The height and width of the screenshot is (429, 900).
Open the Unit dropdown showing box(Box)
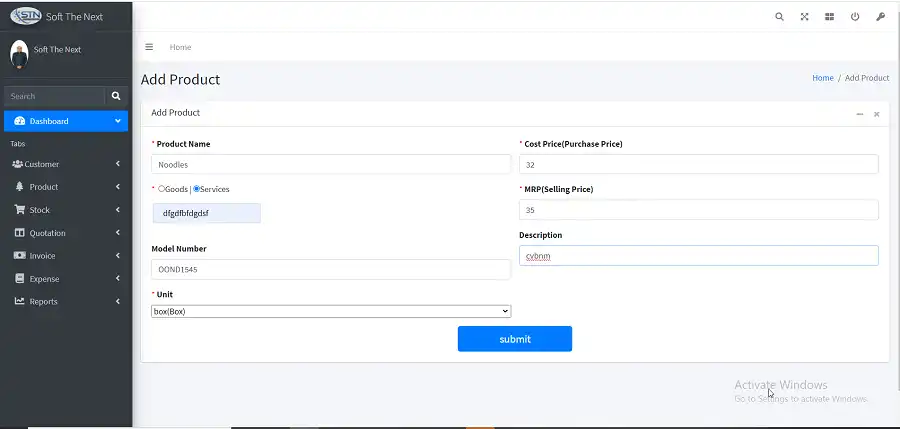[x=331, y=311]
